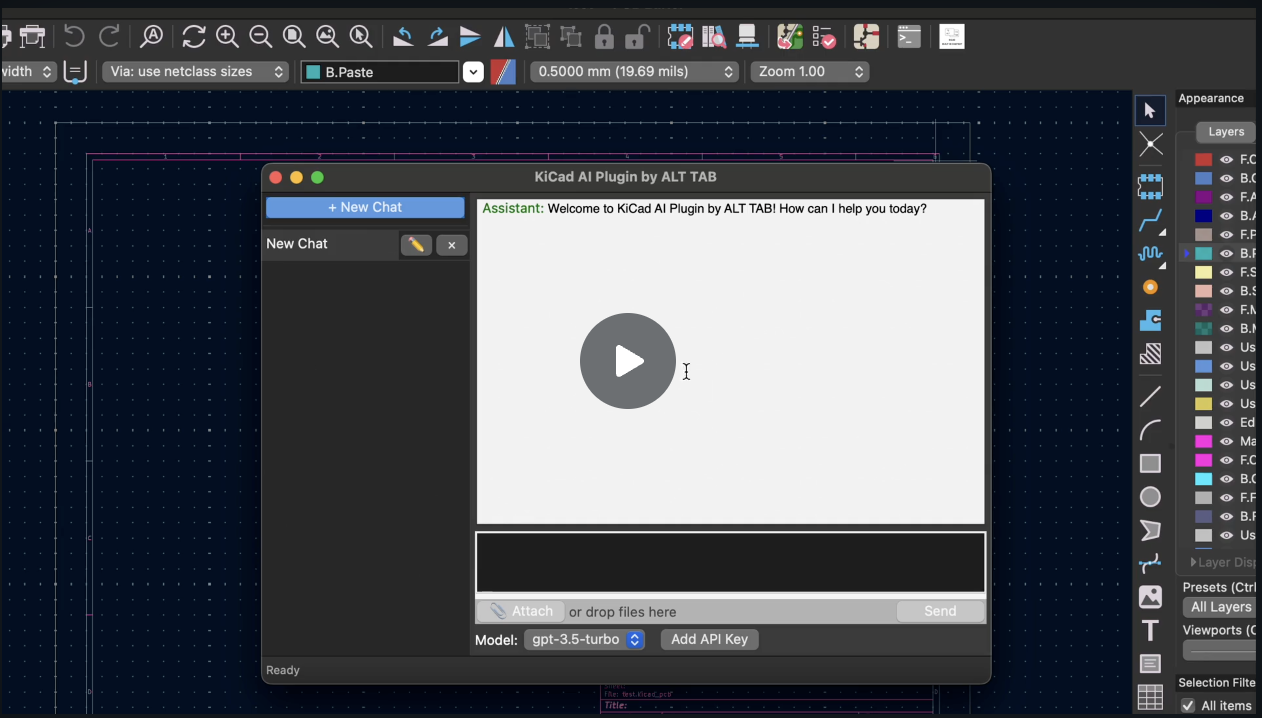Toggle eye for teal B.Paste layer
This screenshot has width=1262, height=718.
[x=1226, y=254]
